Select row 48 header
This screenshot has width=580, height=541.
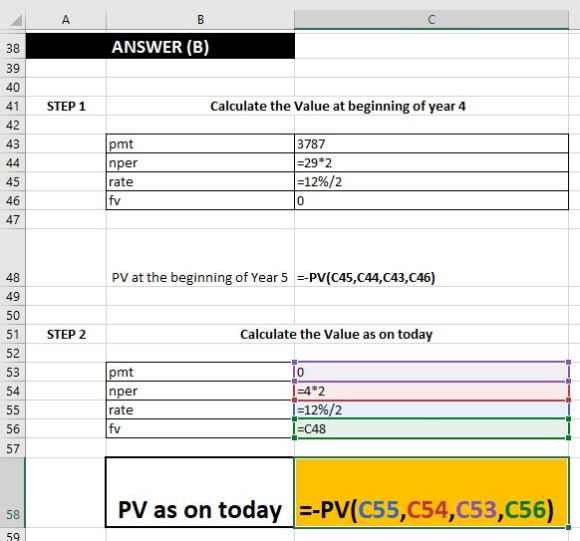13,258
